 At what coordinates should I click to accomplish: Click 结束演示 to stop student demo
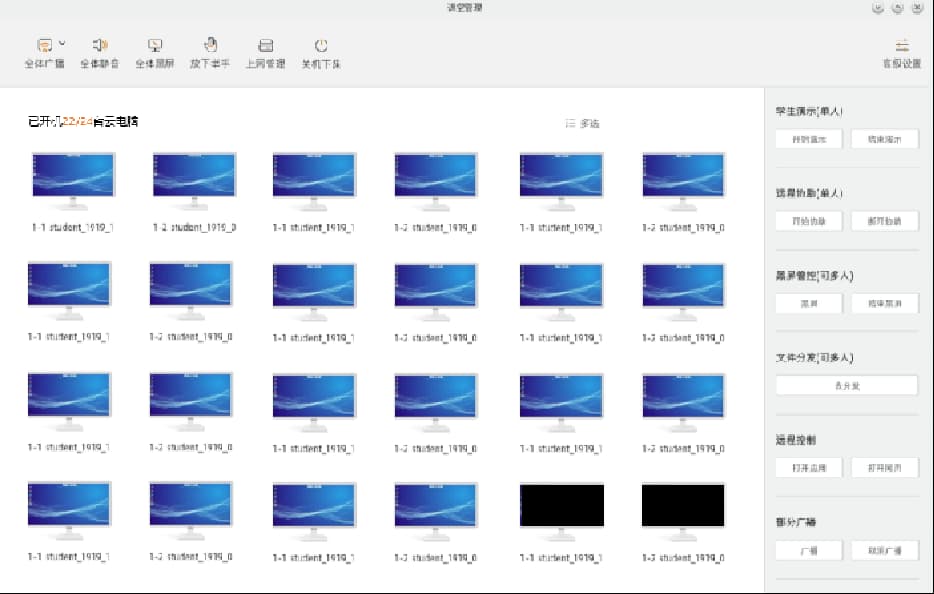884,139
